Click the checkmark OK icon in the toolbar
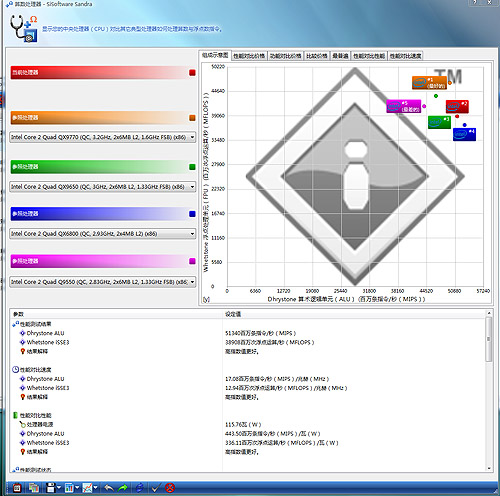Screen dimensions: 500x496 (x=155, y=488)
